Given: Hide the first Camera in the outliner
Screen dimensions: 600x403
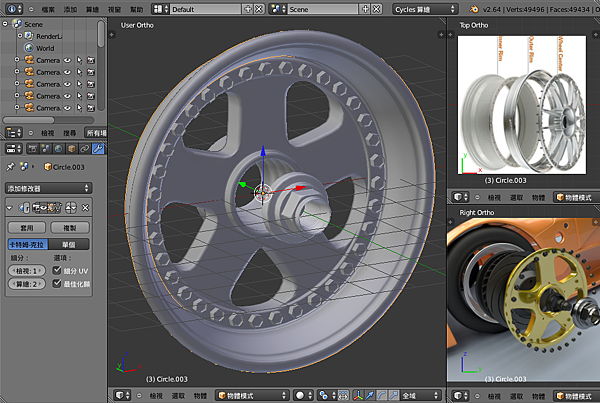Looking at the screenshot, I should (x=70, y=60).
